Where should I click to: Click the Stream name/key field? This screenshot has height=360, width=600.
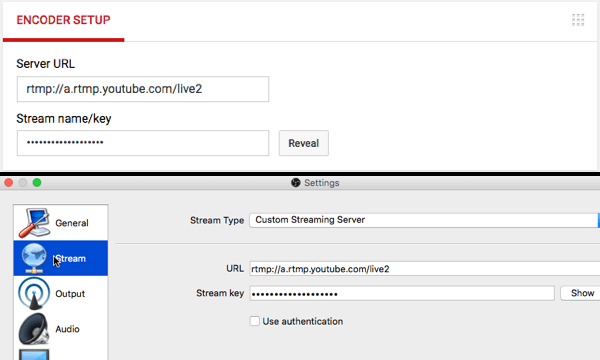click(x=143, y=143)
